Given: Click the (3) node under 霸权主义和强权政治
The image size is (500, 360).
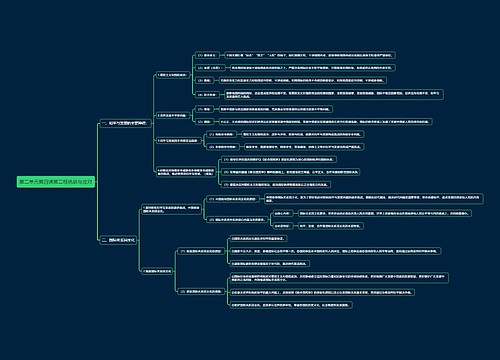Looking at the screenshot, I should pyautogui.click(x=204, y=80).
